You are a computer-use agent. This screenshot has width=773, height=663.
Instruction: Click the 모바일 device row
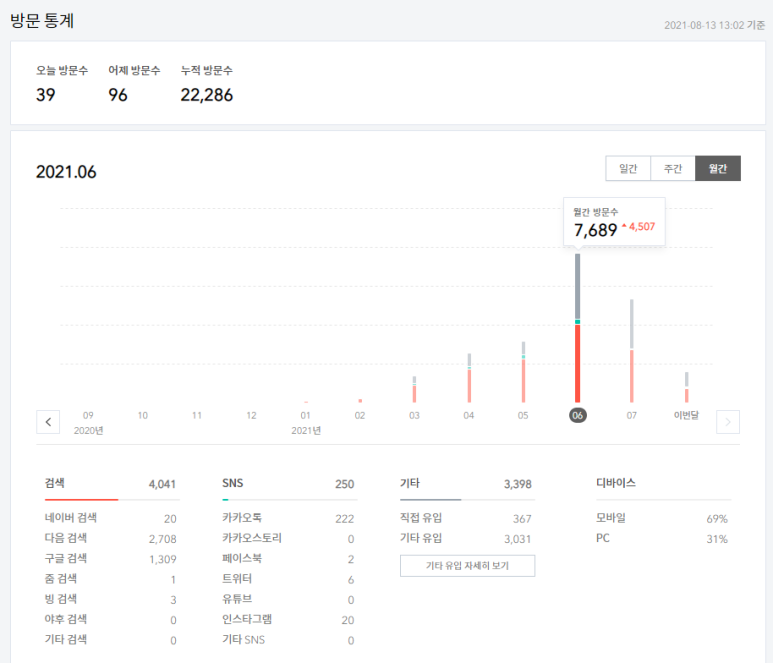[x=662, y=518]
